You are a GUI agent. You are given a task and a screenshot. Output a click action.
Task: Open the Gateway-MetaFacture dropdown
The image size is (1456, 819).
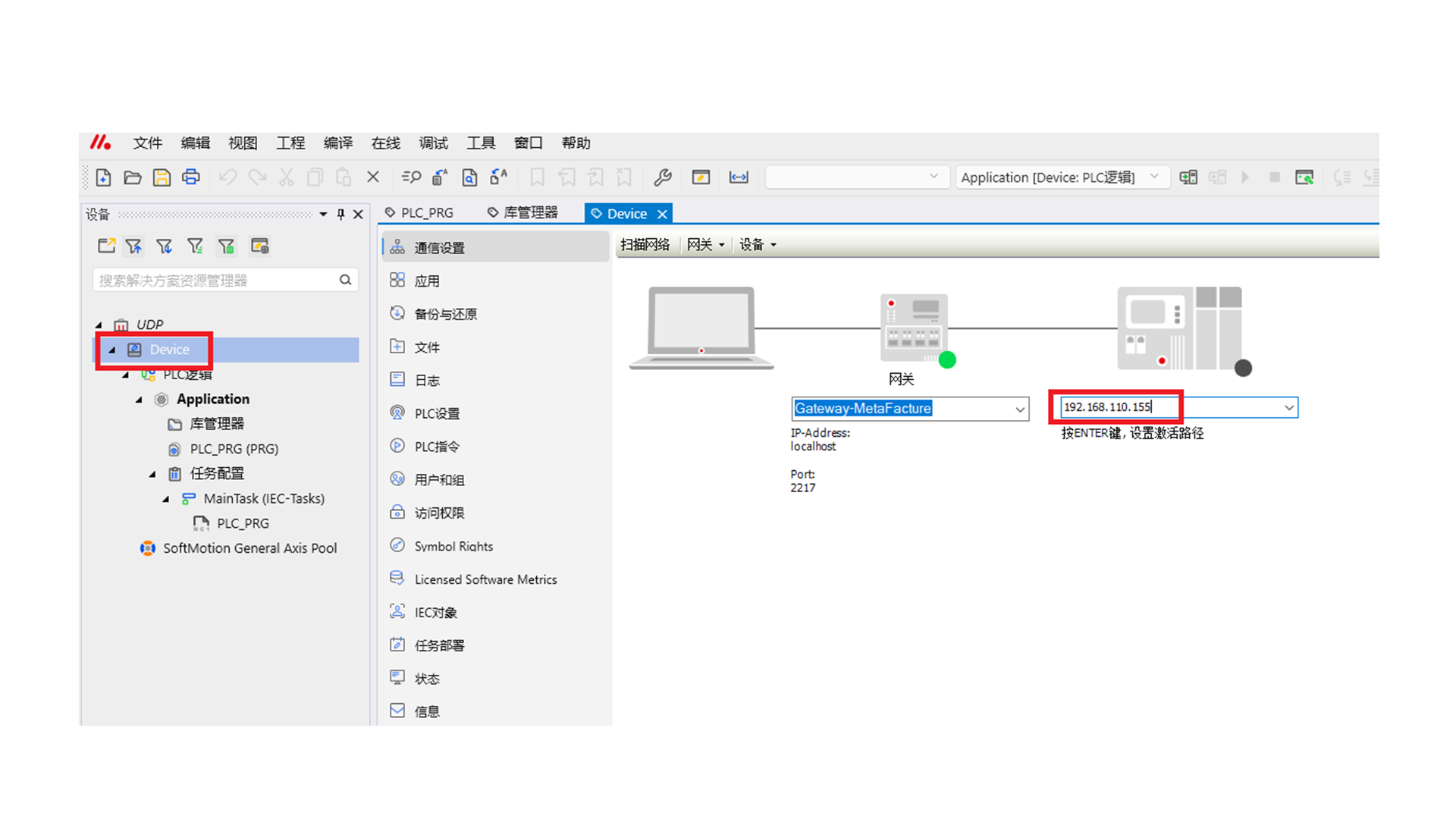click(1019, 409)
